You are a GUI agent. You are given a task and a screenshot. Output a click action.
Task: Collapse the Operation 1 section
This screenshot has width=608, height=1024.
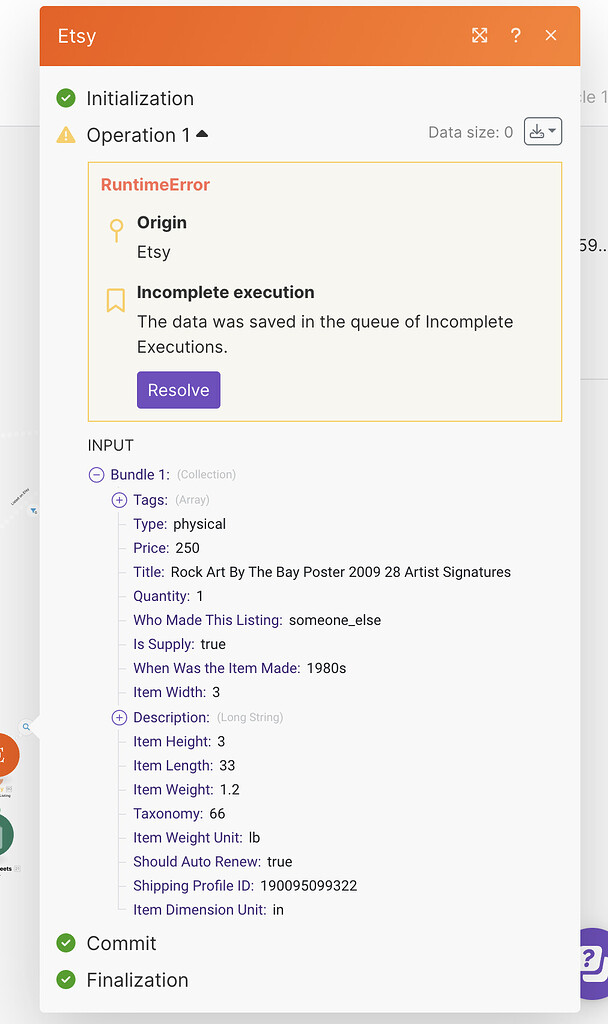coord(202,134)
